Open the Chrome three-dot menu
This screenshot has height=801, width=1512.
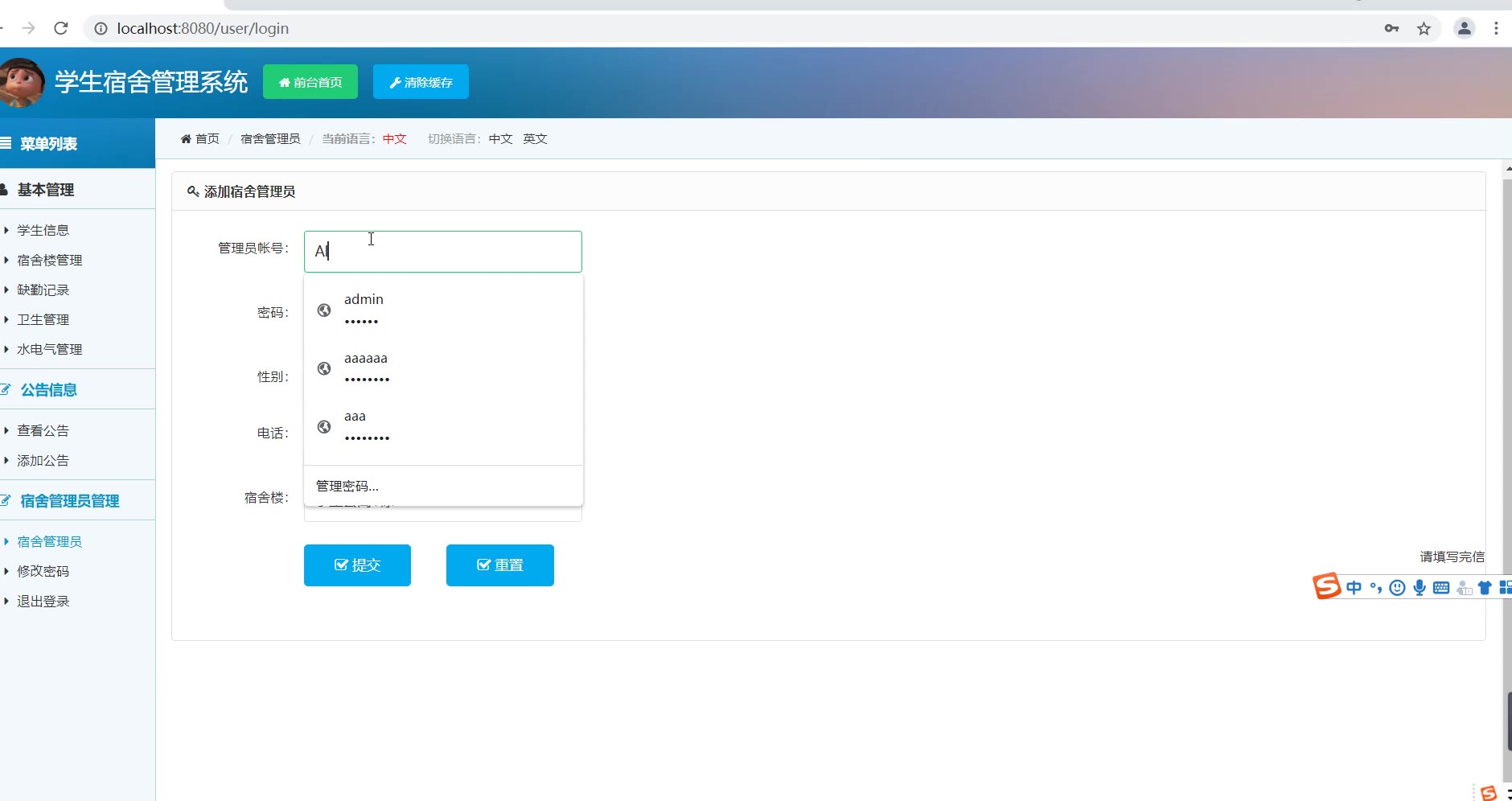[1496, 28]
